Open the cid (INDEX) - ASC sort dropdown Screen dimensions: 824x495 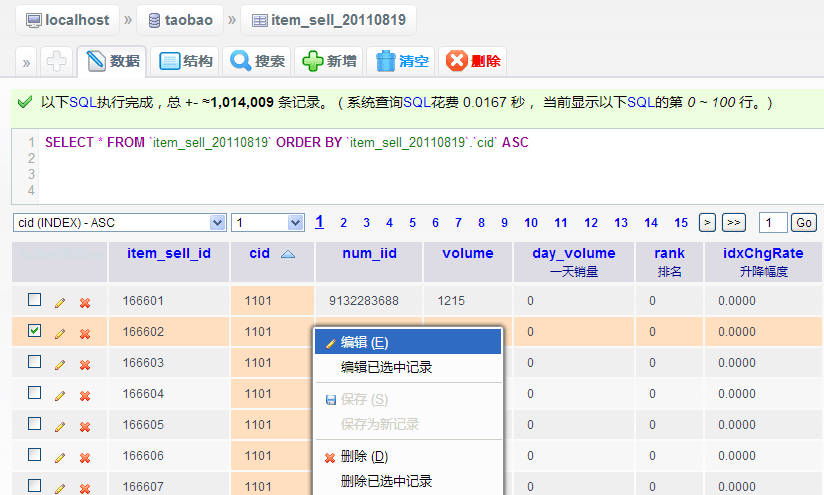pyautogui.click(x=119, y=222)
